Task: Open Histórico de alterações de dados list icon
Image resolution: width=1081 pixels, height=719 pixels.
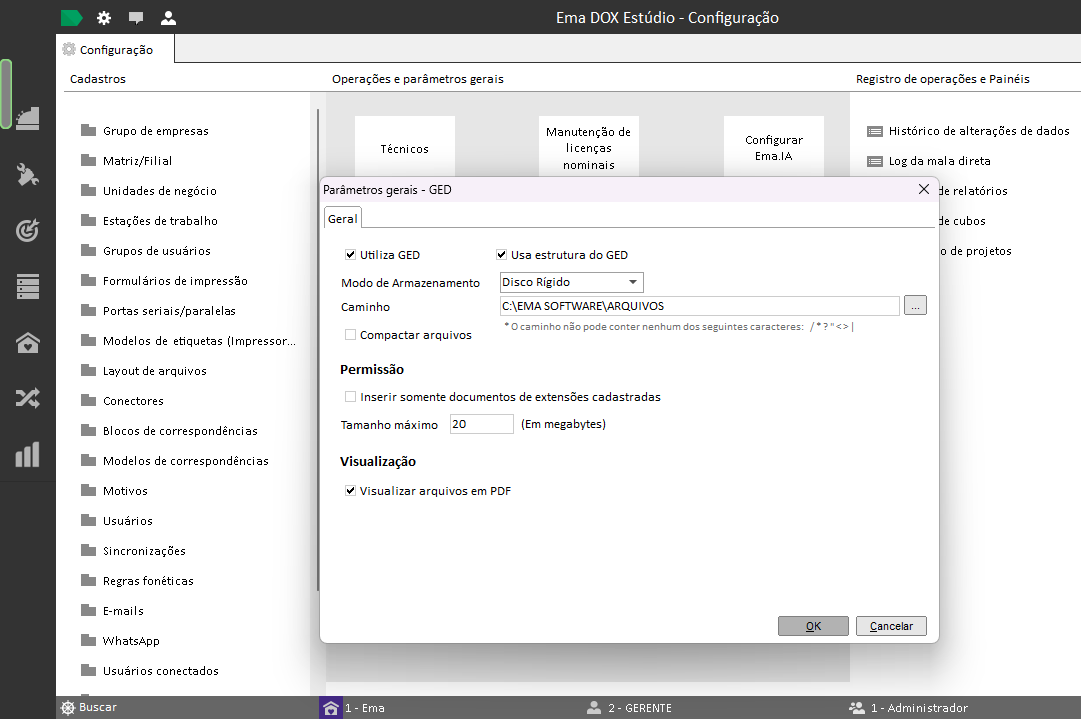Action: (875, 131)
